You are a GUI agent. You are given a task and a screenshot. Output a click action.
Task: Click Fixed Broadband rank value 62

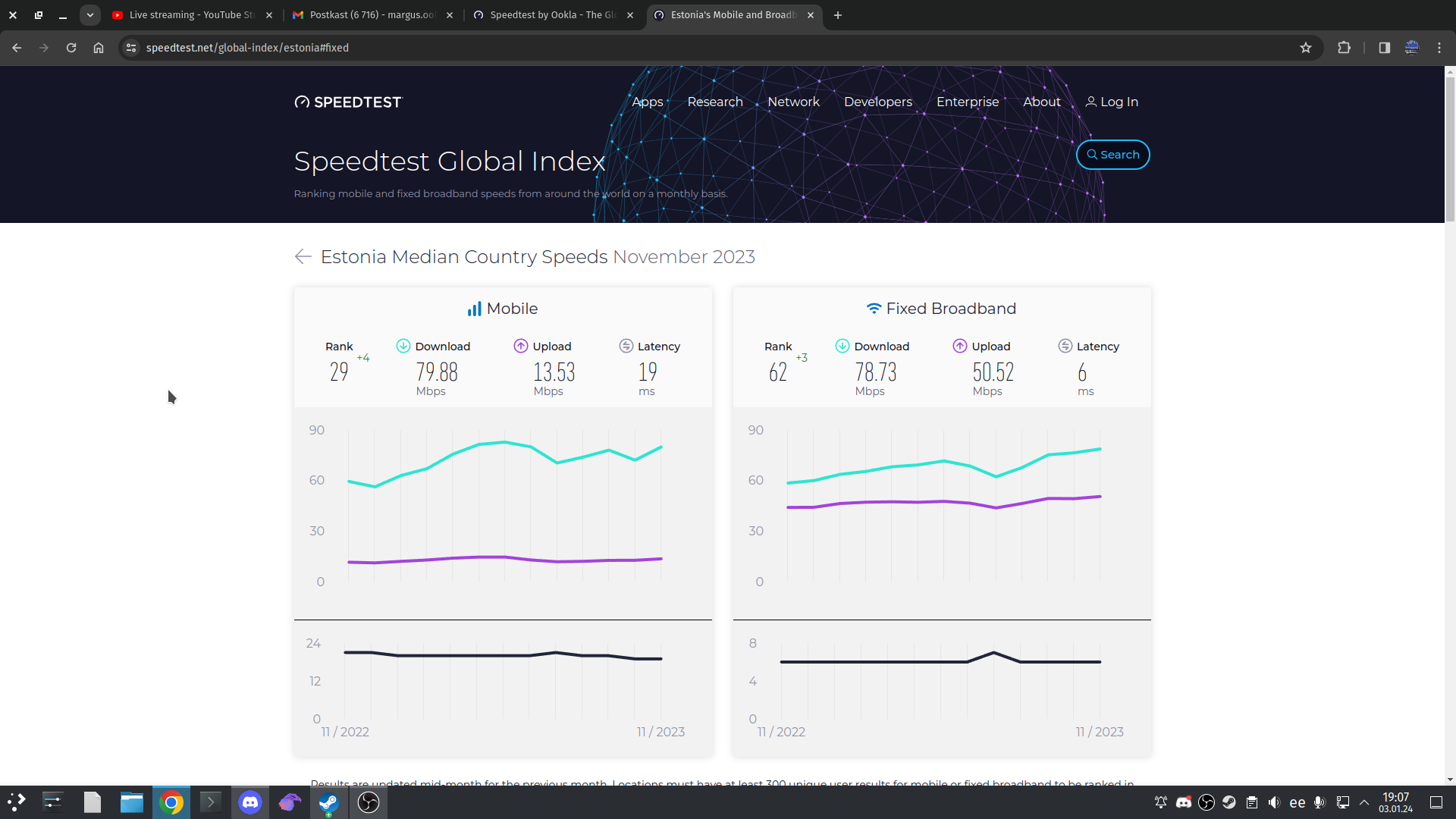[x=778, y=372]
